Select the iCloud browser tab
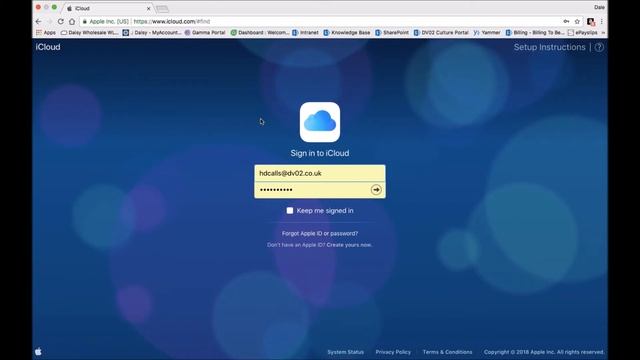 [108, 8]
